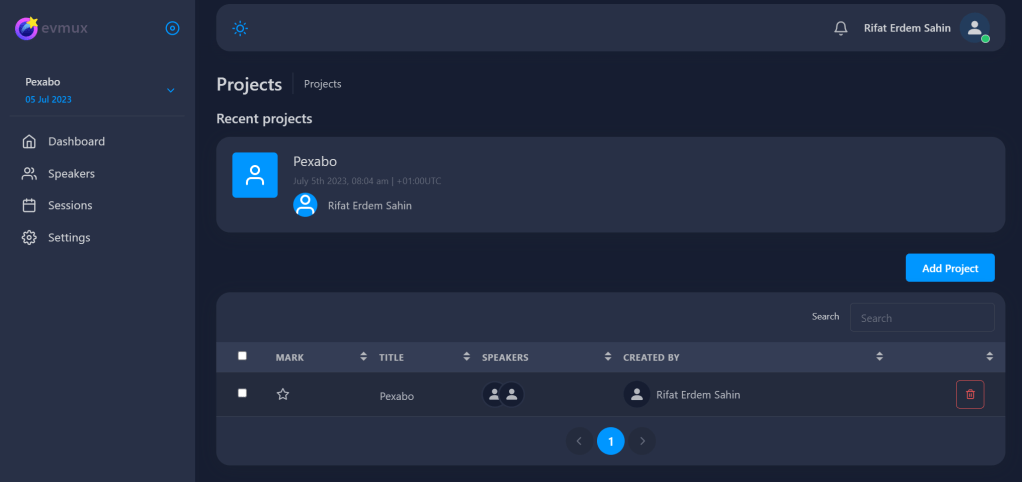Screen dimensions: 1022x482
Task: Select the Pexabo row checkbox
Action: tap(242, 393)
